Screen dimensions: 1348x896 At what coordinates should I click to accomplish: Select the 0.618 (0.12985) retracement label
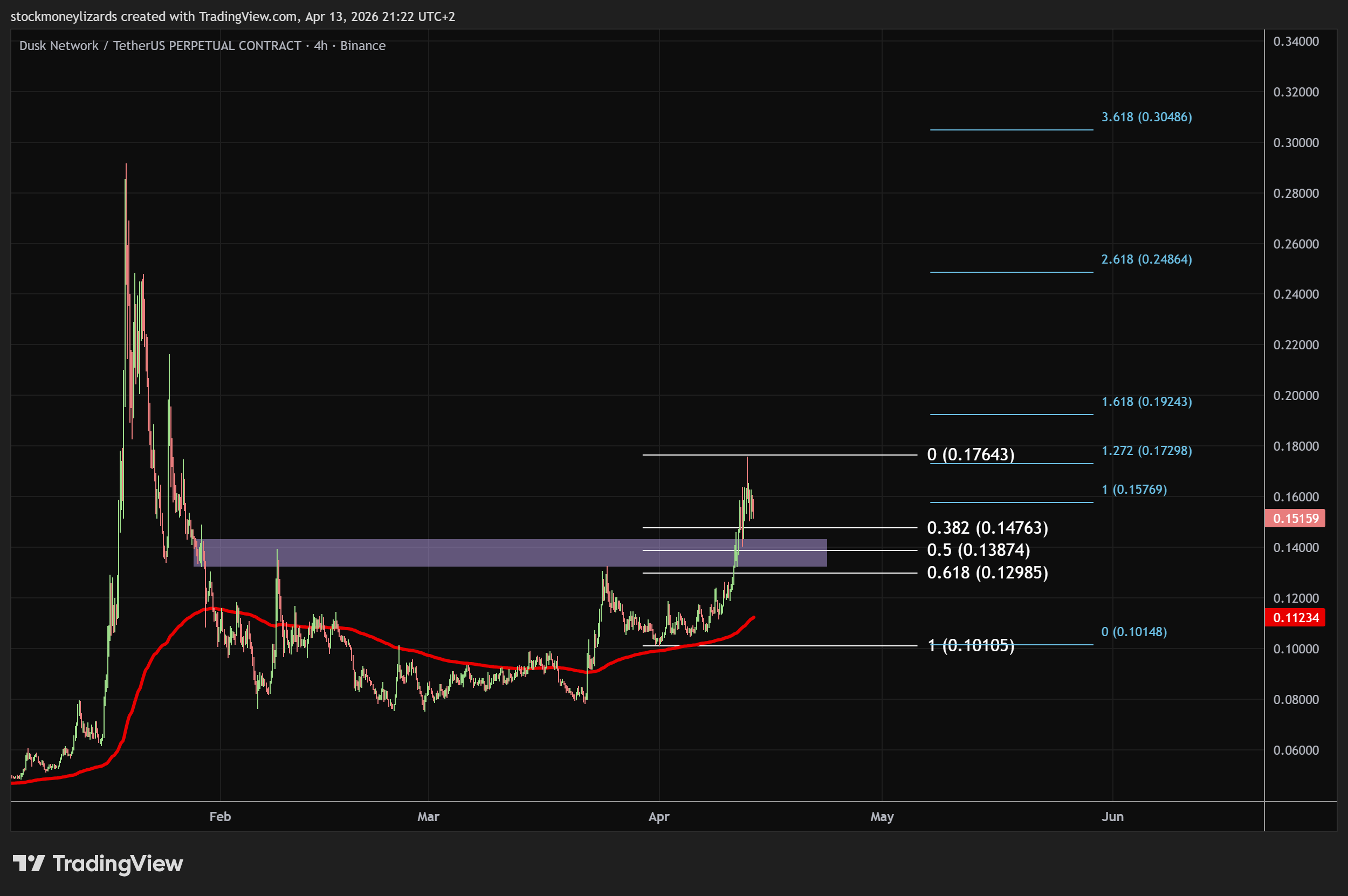(987, 572)
